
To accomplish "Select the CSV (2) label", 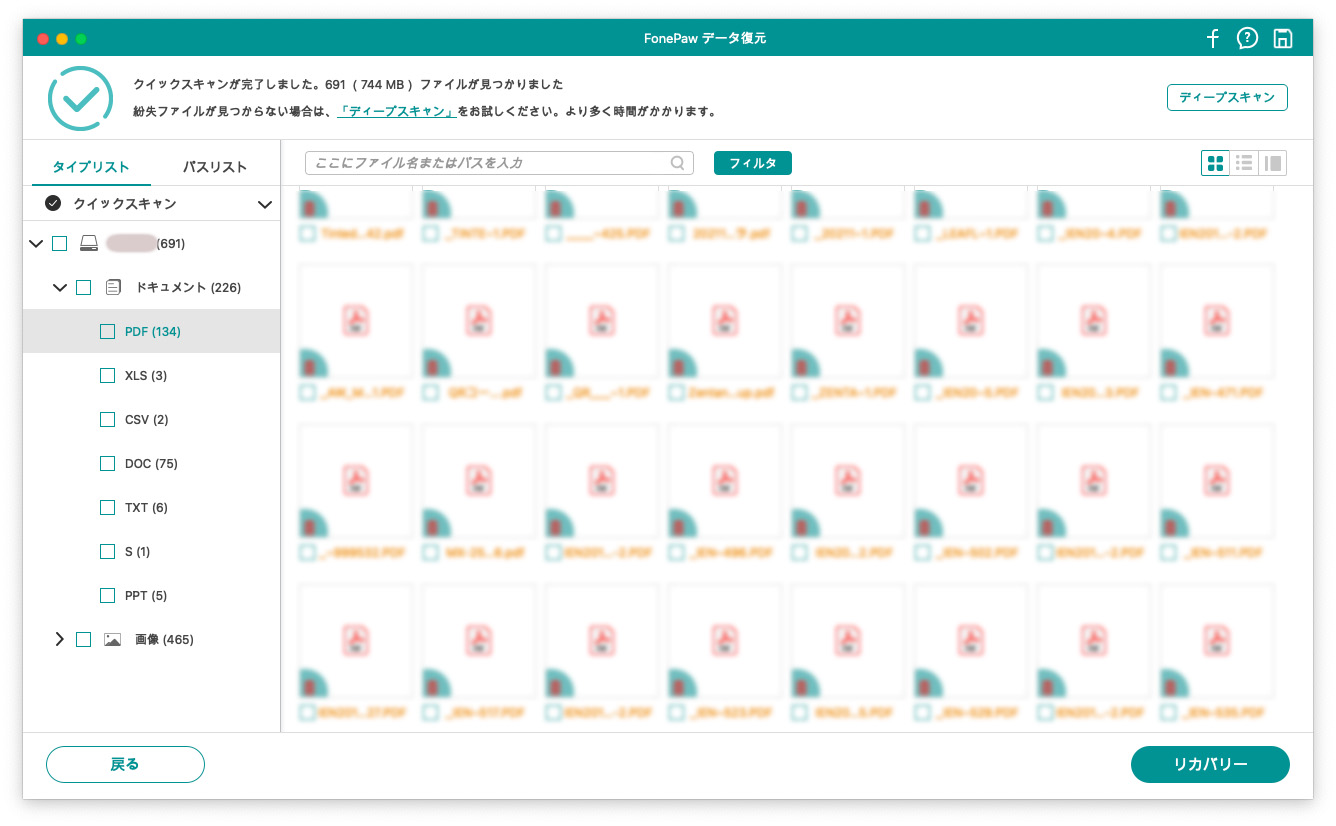I will [x=147, y=419].
